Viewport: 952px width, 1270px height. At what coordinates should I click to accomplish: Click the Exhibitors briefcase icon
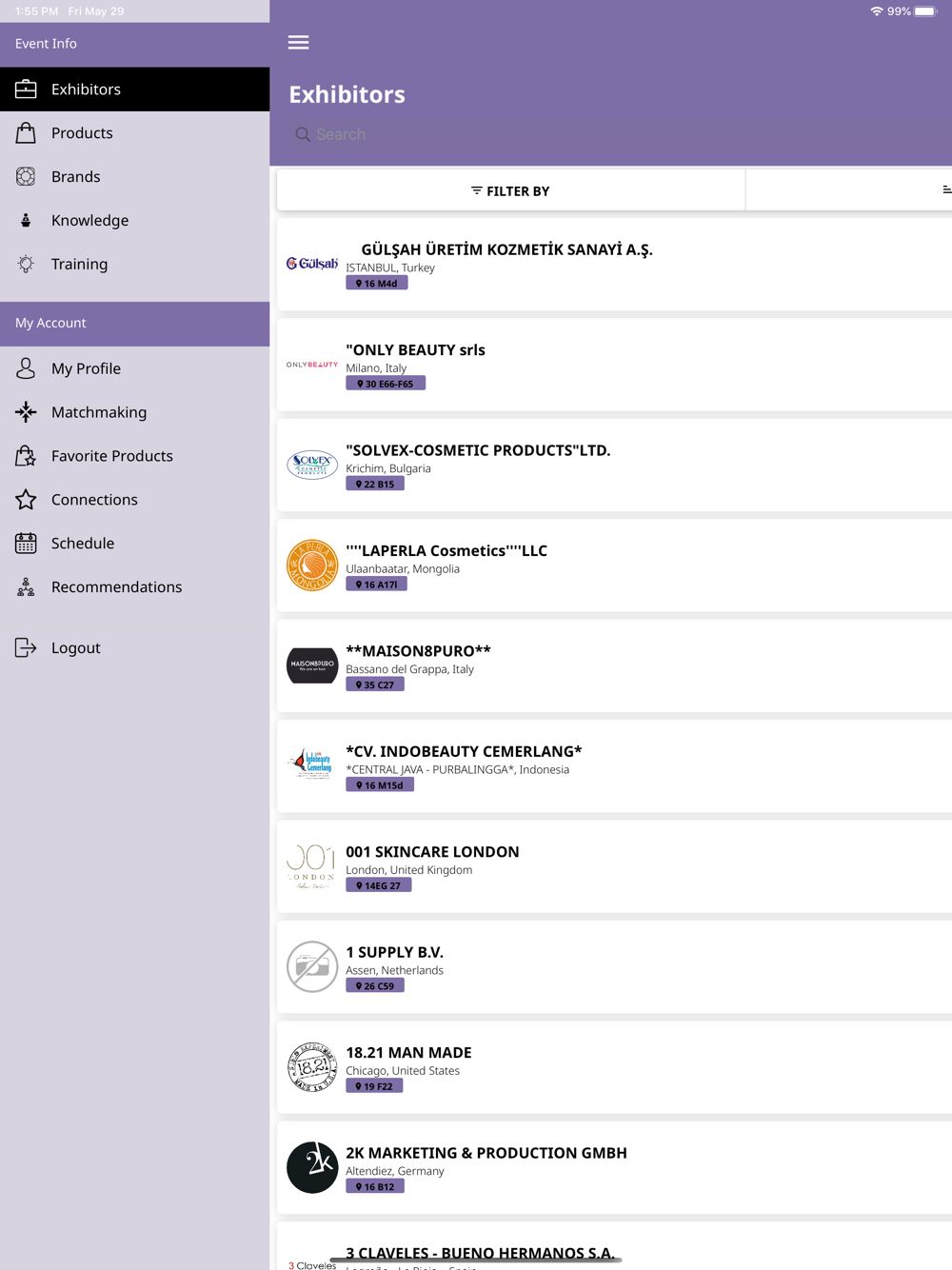tap(26, 89)
